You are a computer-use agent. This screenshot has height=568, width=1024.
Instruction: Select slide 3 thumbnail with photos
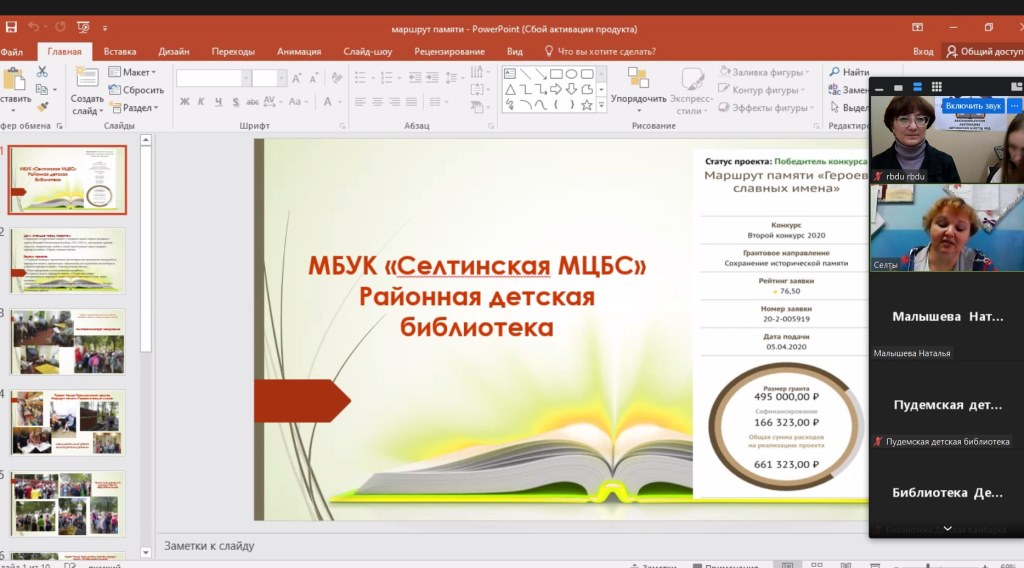click(67, 342)
